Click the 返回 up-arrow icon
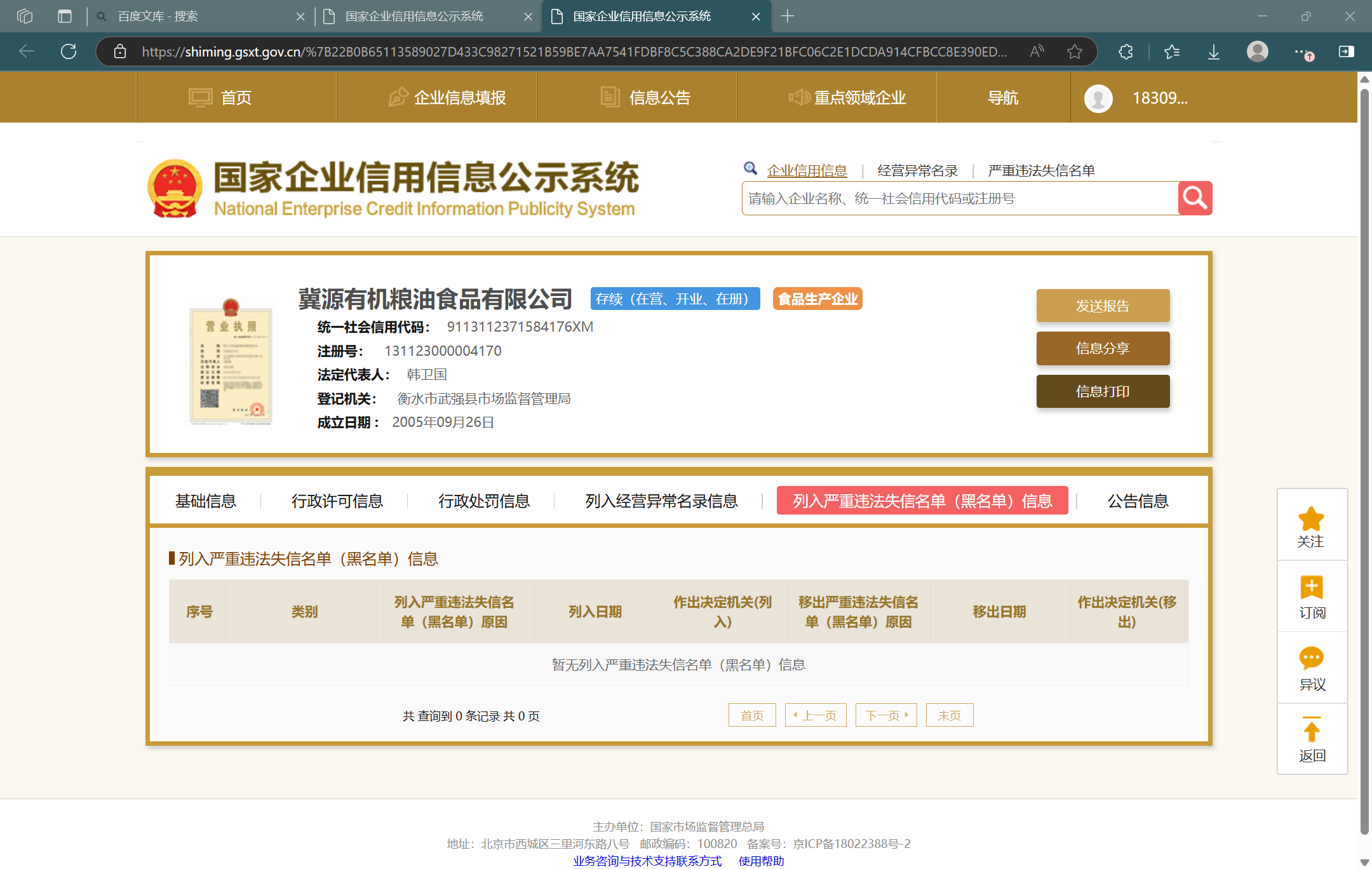Screen dimensions: 1372x869 (1311, 730)
